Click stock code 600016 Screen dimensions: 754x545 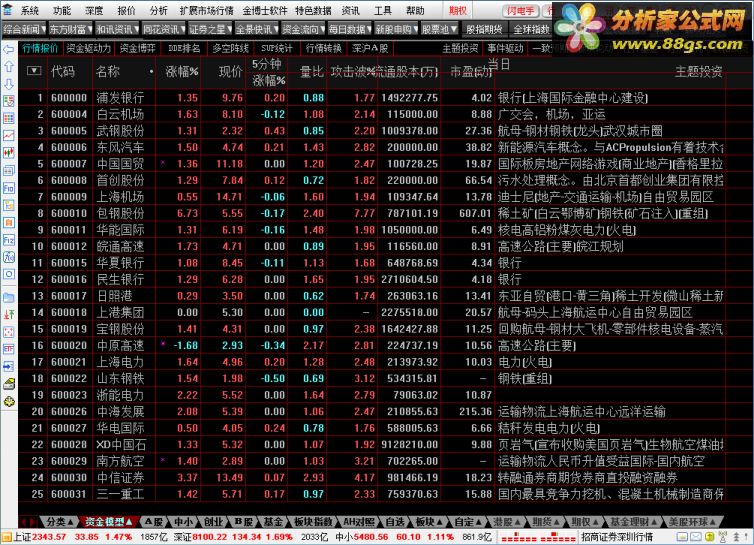click(x=69, y=279)
